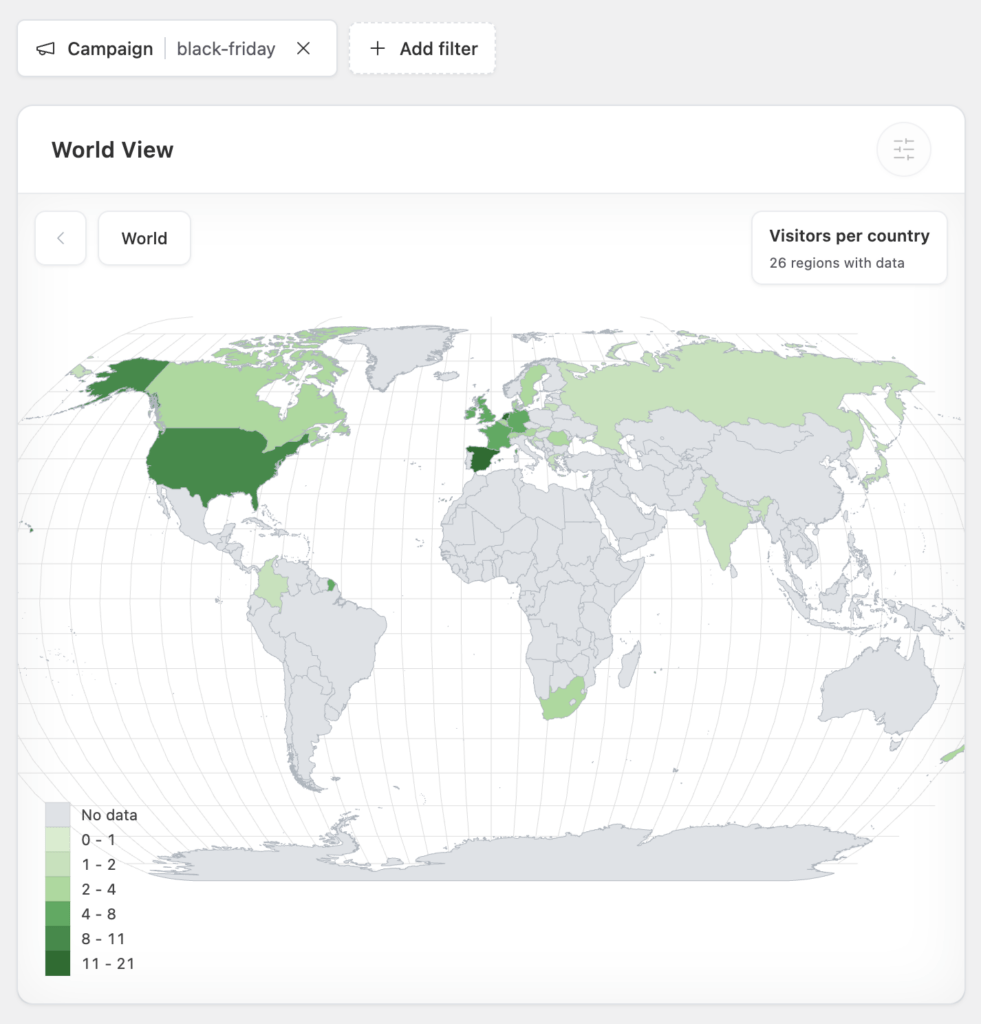
Task: Click the Visitors per country info card
Action: (849, 247)
